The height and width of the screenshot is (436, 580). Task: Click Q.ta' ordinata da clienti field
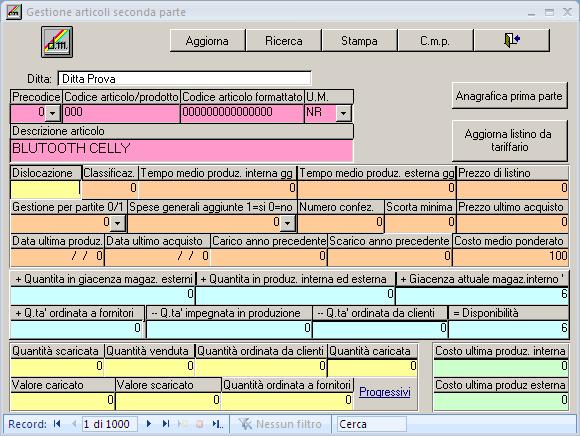(x=380, y=329)
